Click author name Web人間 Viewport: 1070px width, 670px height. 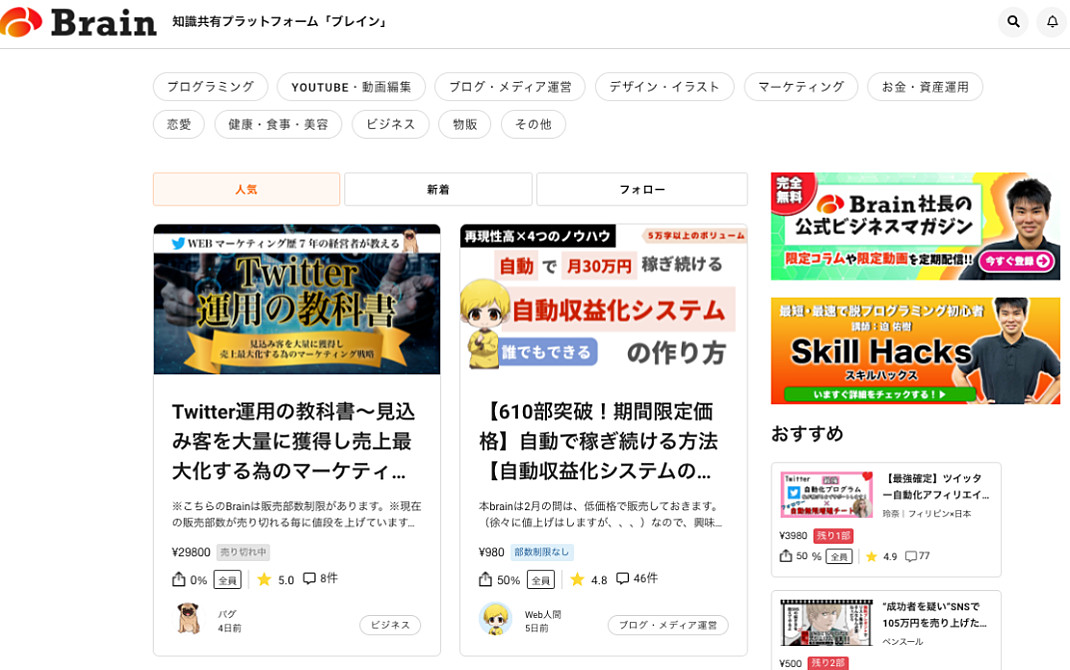pos(543,614)
